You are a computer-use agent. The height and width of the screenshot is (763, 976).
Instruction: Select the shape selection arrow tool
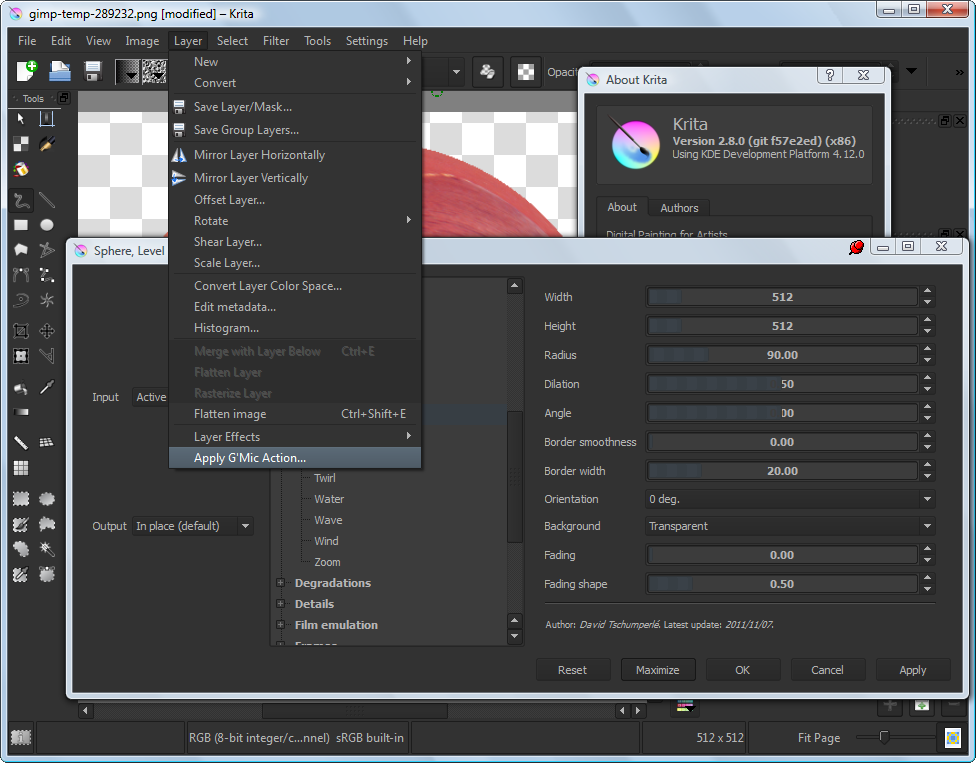point(21,118)
